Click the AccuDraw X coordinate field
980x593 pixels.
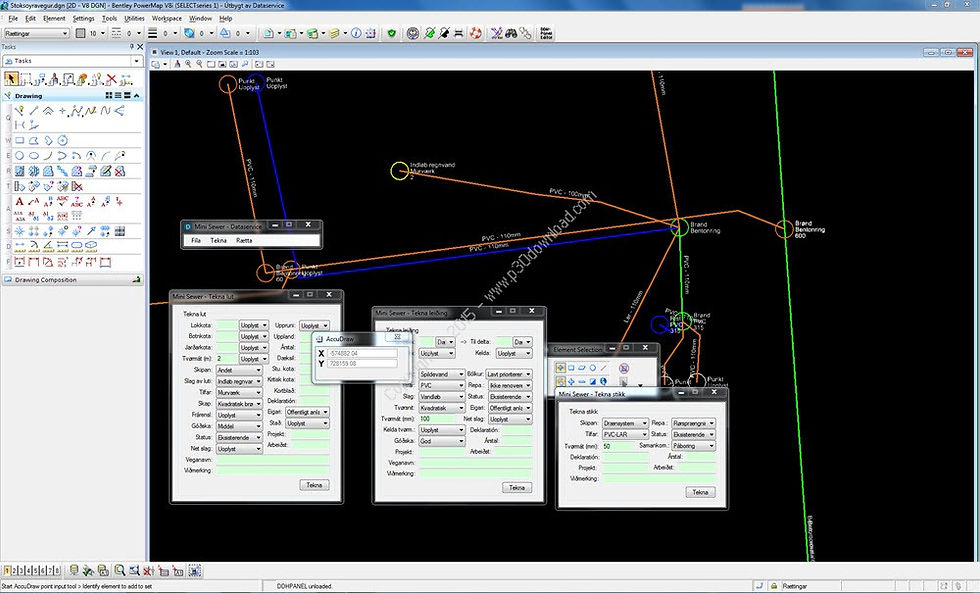point(362,354)
